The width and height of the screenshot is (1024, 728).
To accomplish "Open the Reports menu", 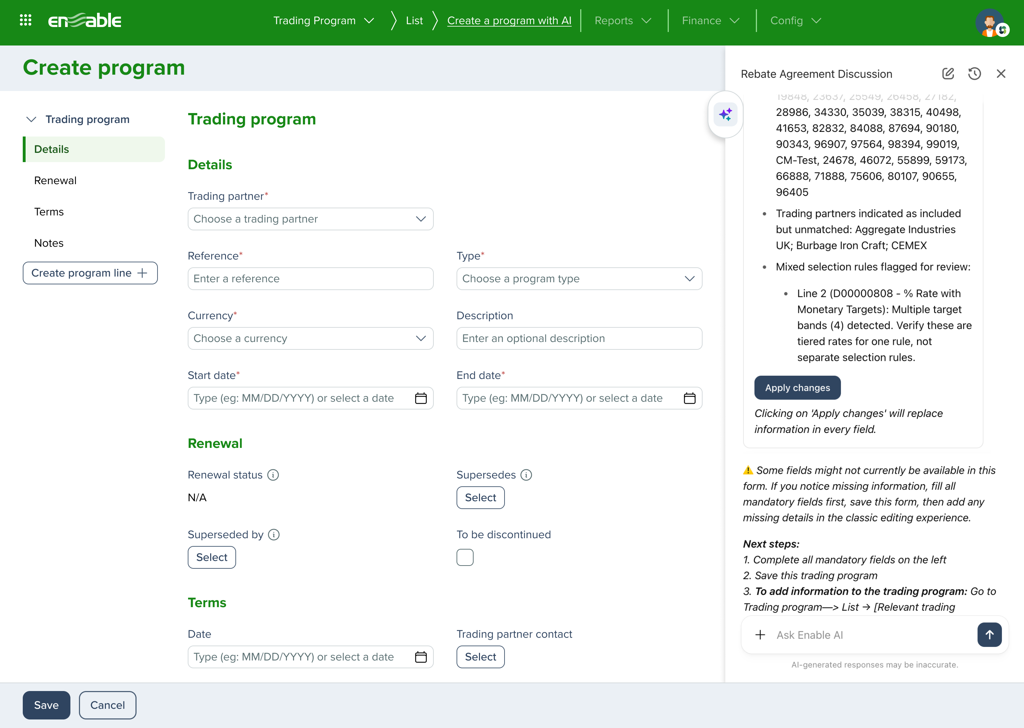I will point(622,21).
